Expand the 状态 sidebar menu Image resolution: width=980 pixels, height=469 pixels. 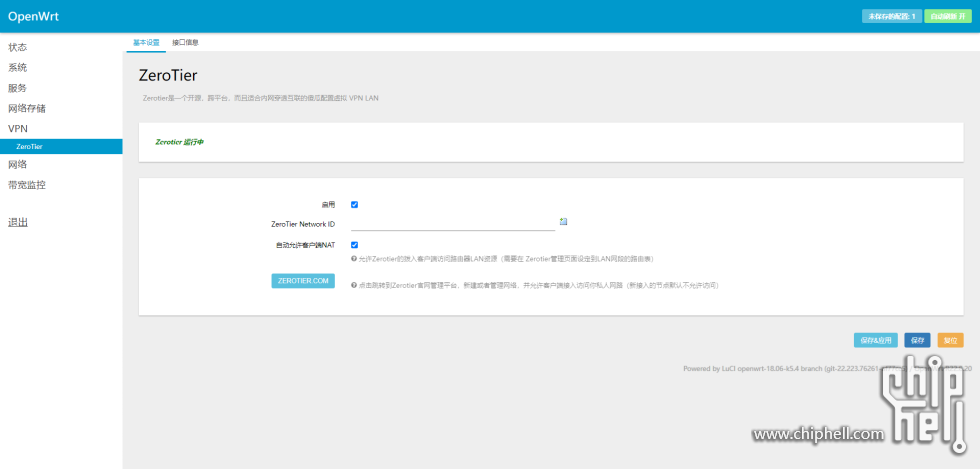click(x=18, y=48)
